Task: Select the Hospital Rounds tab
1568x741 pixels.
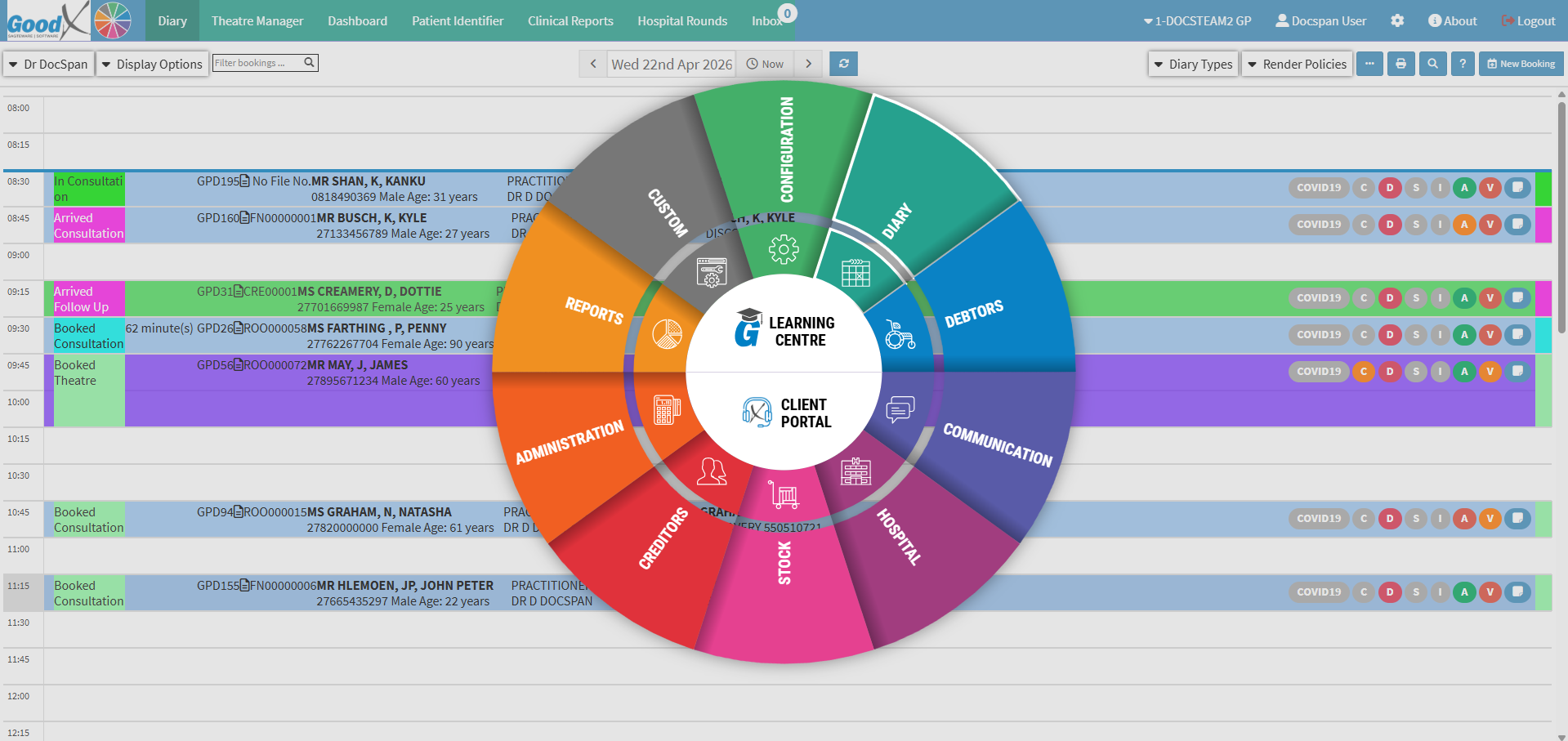Action: [x=682, y=21]
